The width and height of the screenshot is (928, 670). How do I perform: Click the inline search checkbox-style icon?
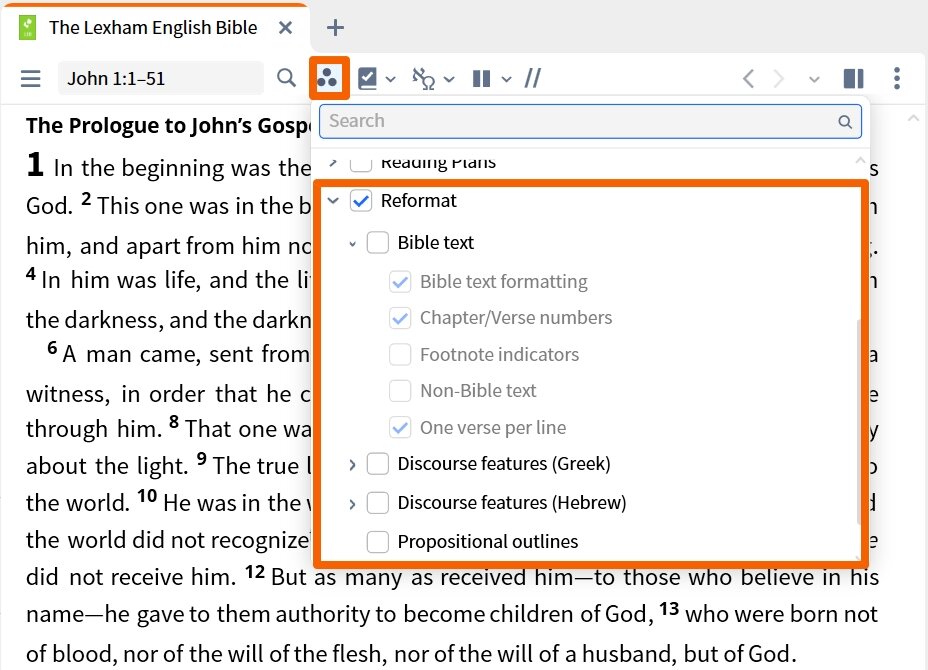click(x=368, y=78)
